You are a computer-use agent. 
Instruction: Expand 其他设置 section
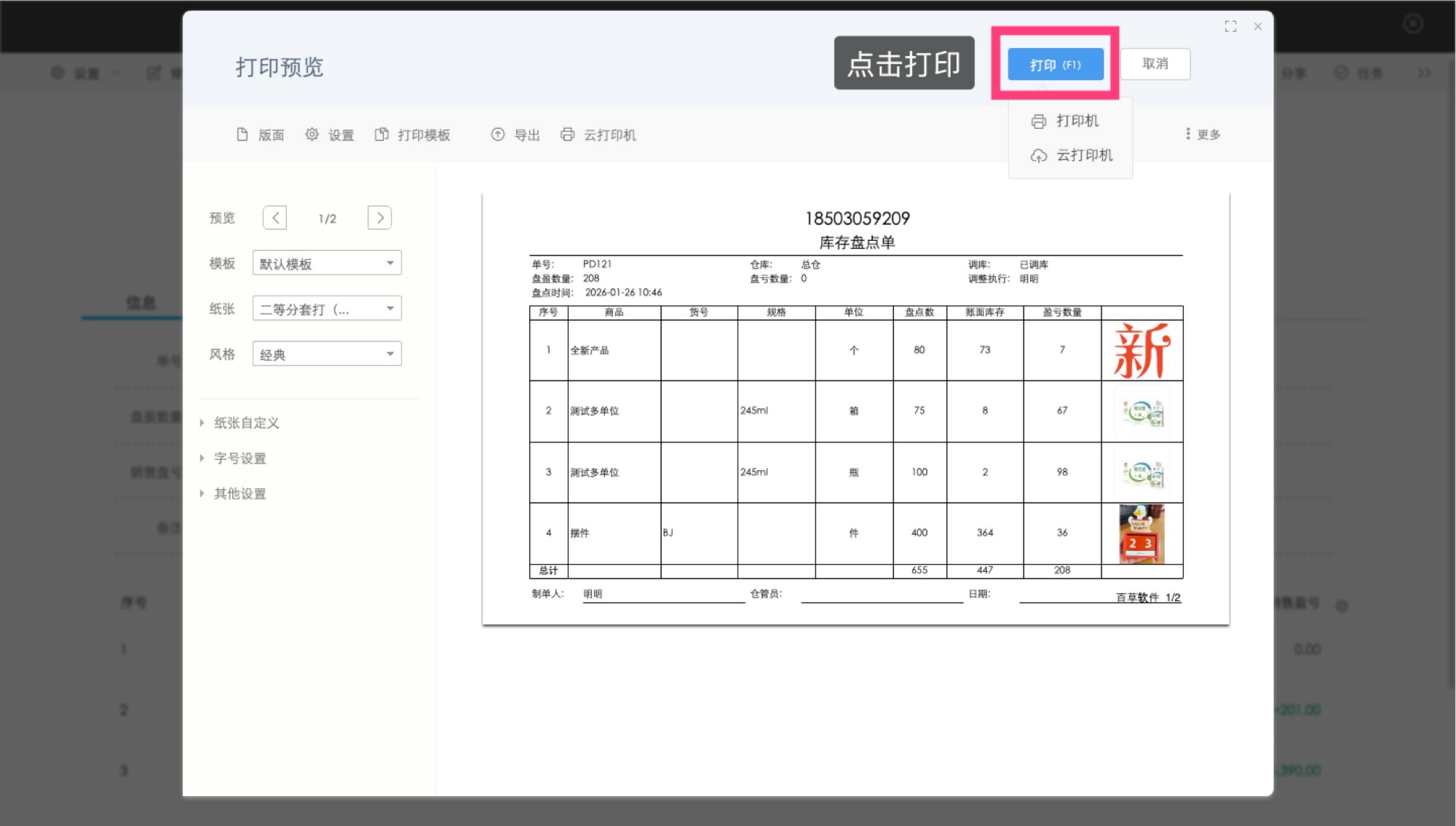tap(240, 493)
